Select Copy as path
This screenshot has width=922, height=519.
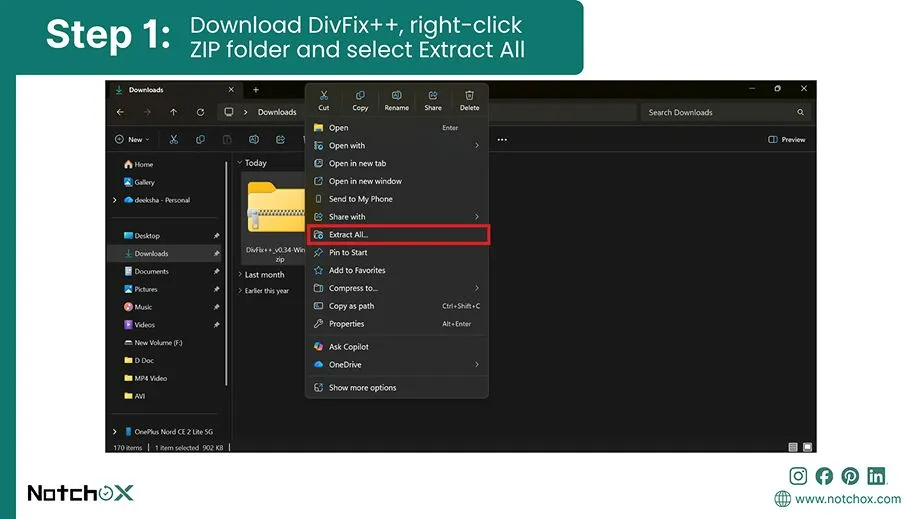click(397, 306)
